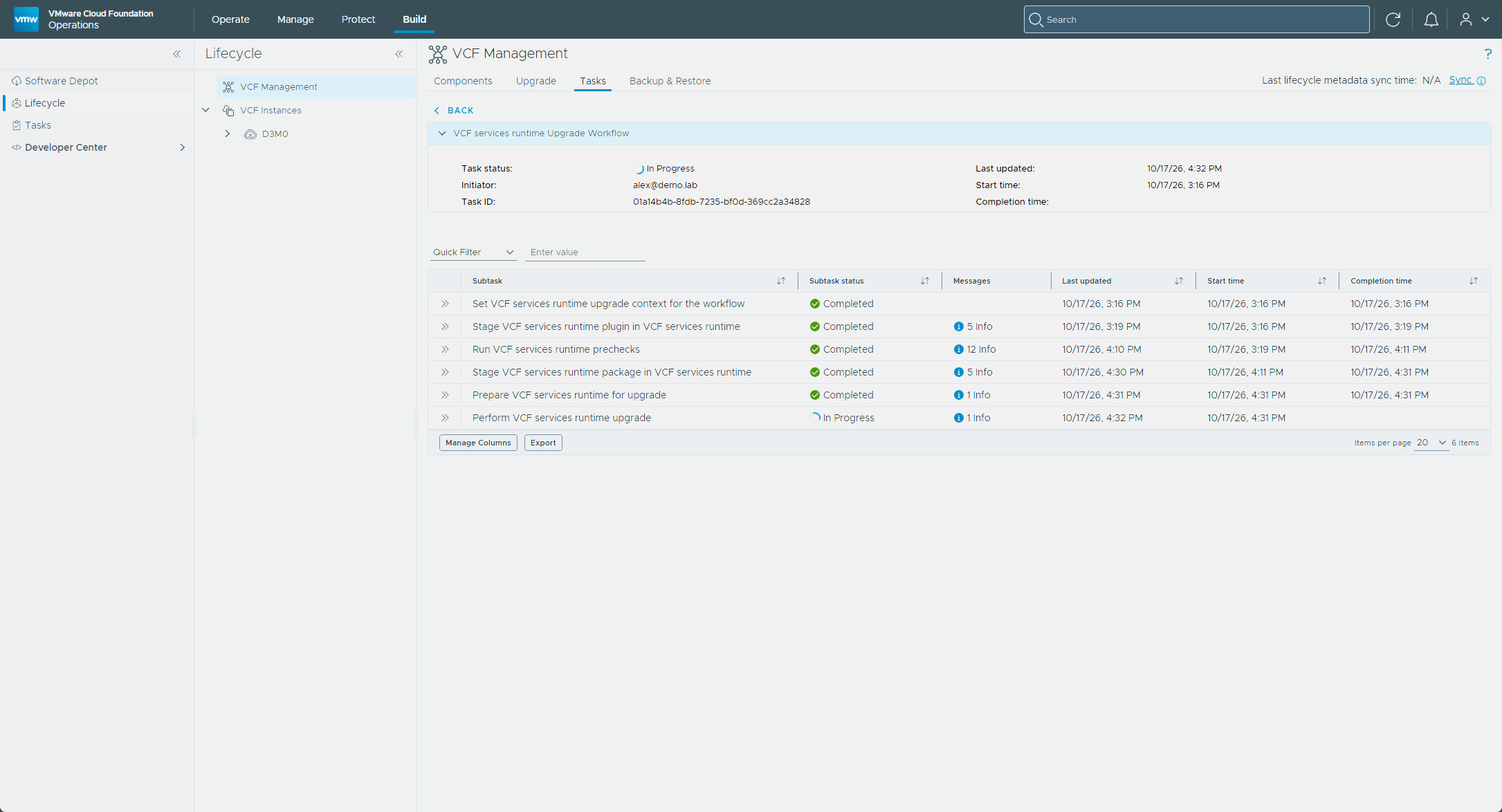Sort by Start time column
The image size is (1502, 812).
[1321, 281]
